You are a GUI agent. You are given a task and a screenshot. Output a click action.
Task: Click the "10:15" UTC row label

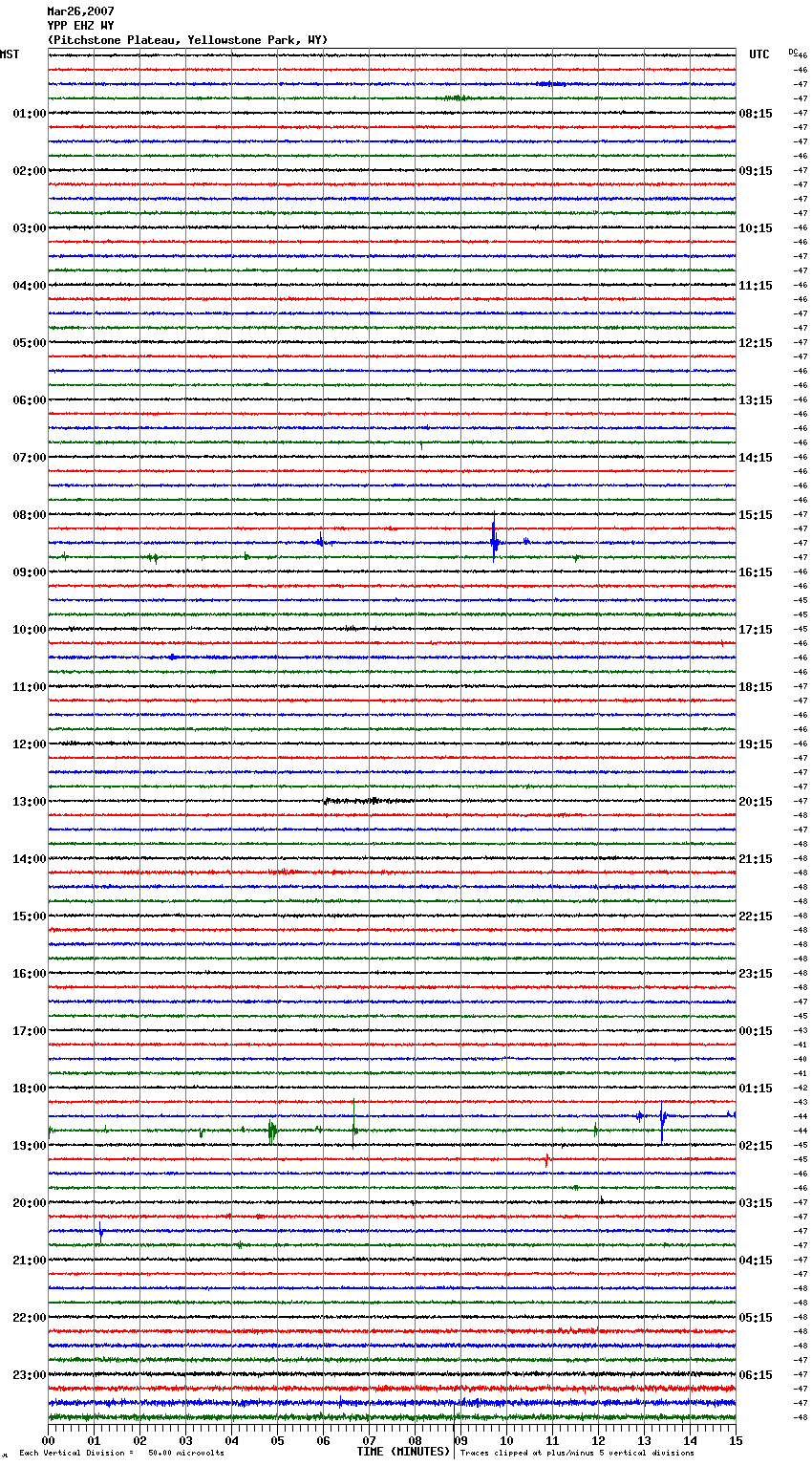(x=756, y=228)
